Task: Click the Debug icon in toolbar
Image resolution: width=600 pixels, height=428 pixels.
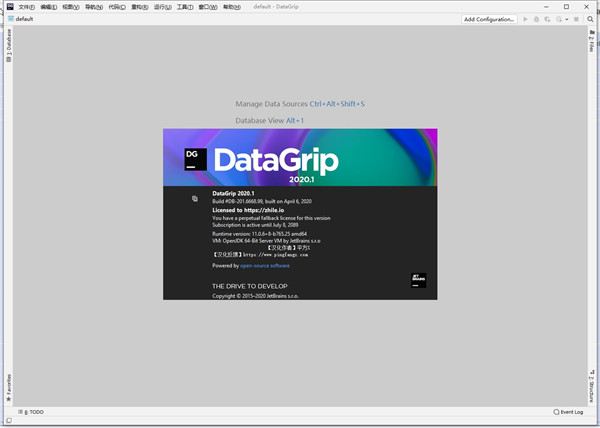Action: tap(537, 19)
